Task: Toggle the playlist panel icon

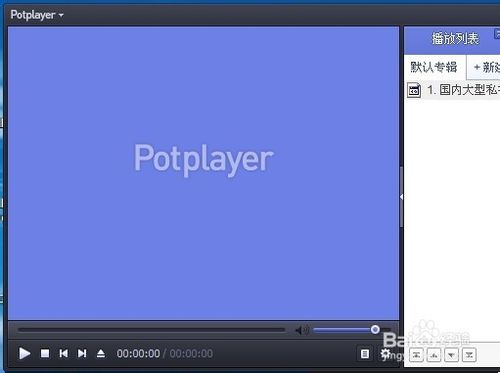Action: [365, 354]
